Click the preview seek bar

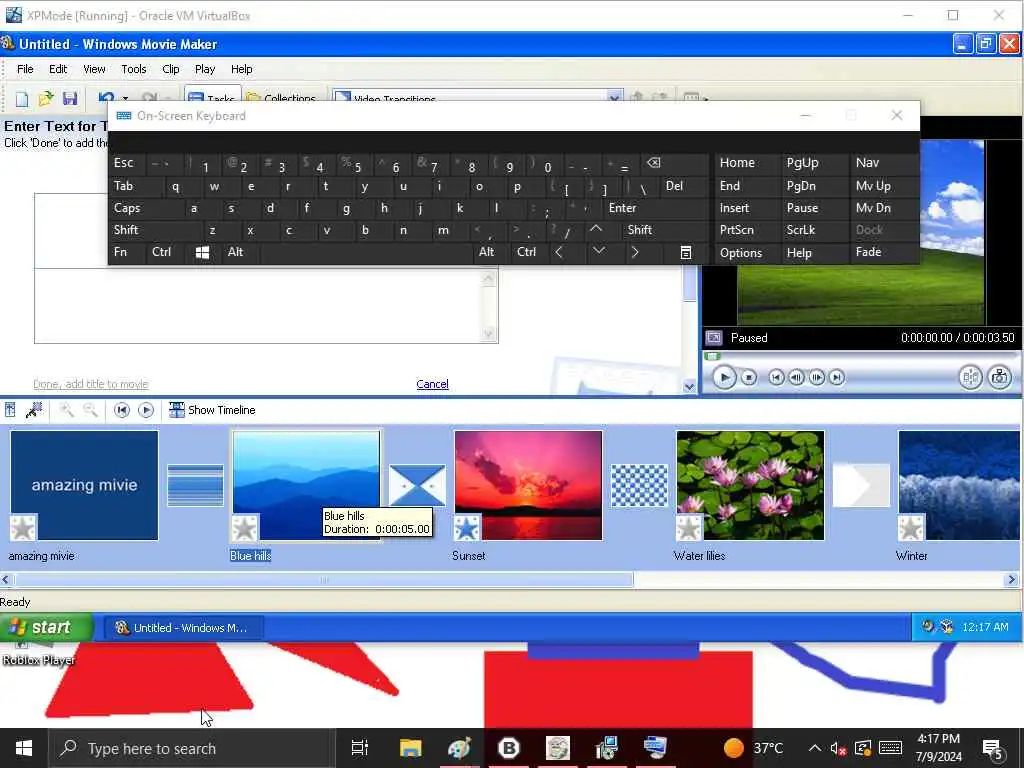click(x=861, y=356)
